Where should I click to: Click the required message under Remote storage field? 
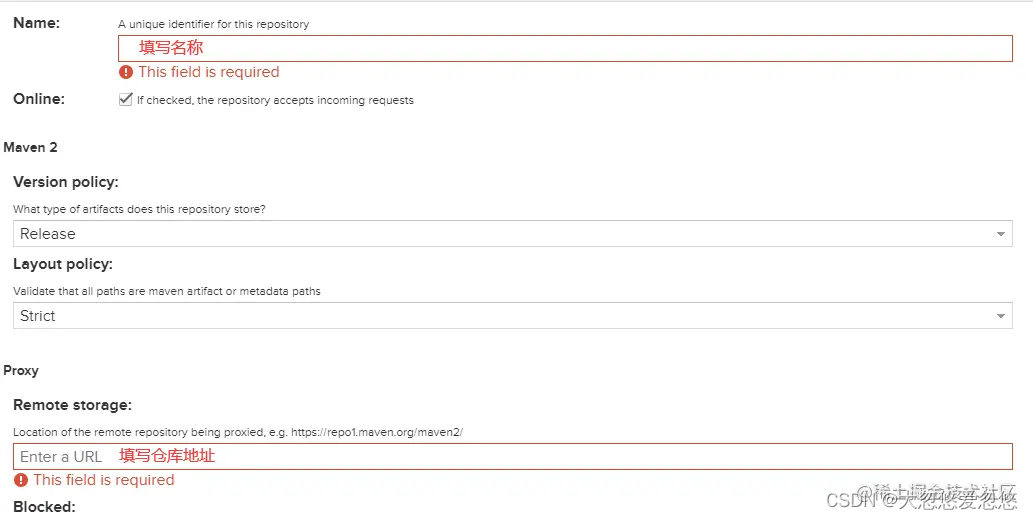(104, 480)
